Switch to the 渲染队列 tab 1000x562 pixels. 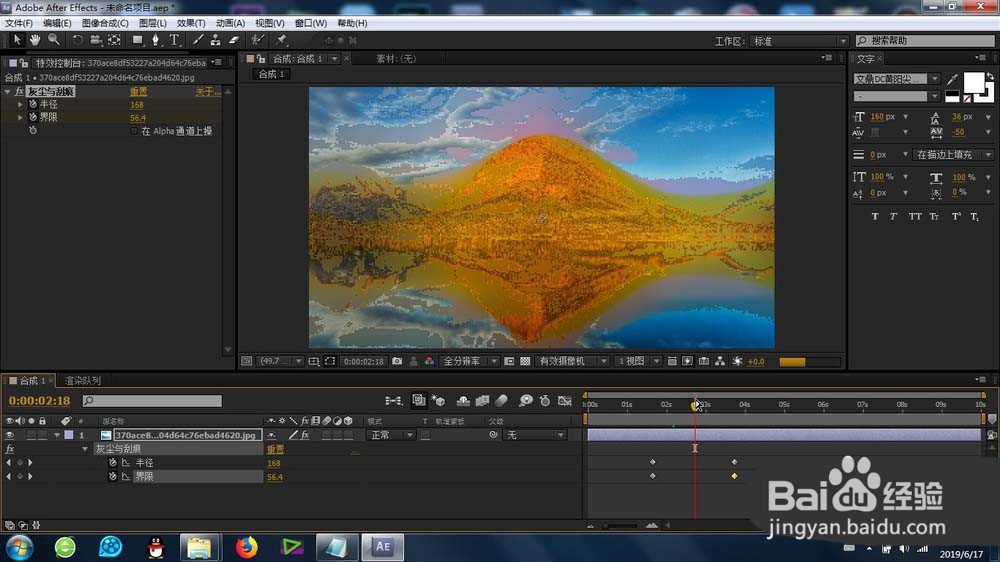(82, 381)
